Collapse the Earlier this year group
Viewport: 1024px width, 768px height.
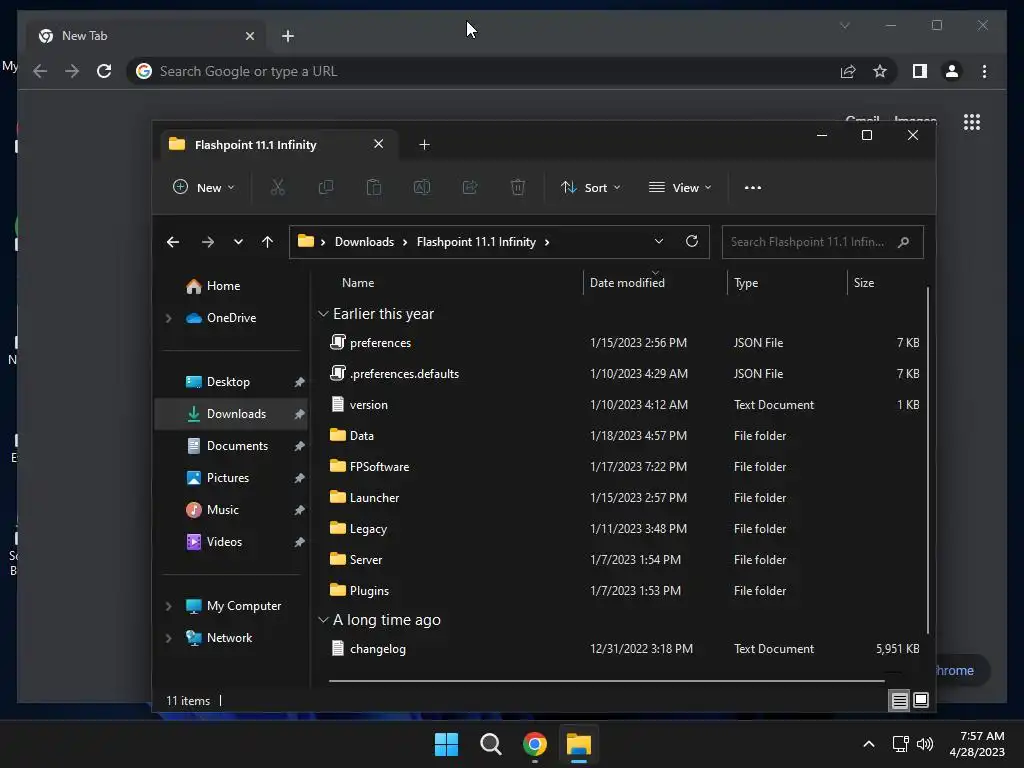click(x=323, y=314)
